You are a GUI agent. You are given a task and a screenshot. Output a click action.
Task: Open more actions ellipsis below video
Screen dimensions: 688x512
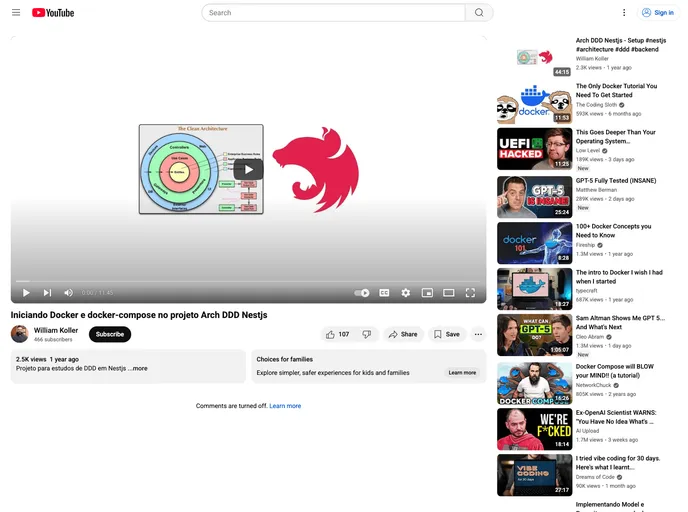(478, 334)
